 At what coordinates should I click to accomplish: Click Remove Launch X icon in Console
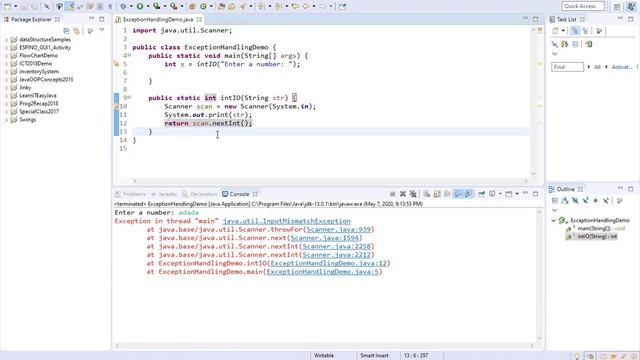[403, 194]
